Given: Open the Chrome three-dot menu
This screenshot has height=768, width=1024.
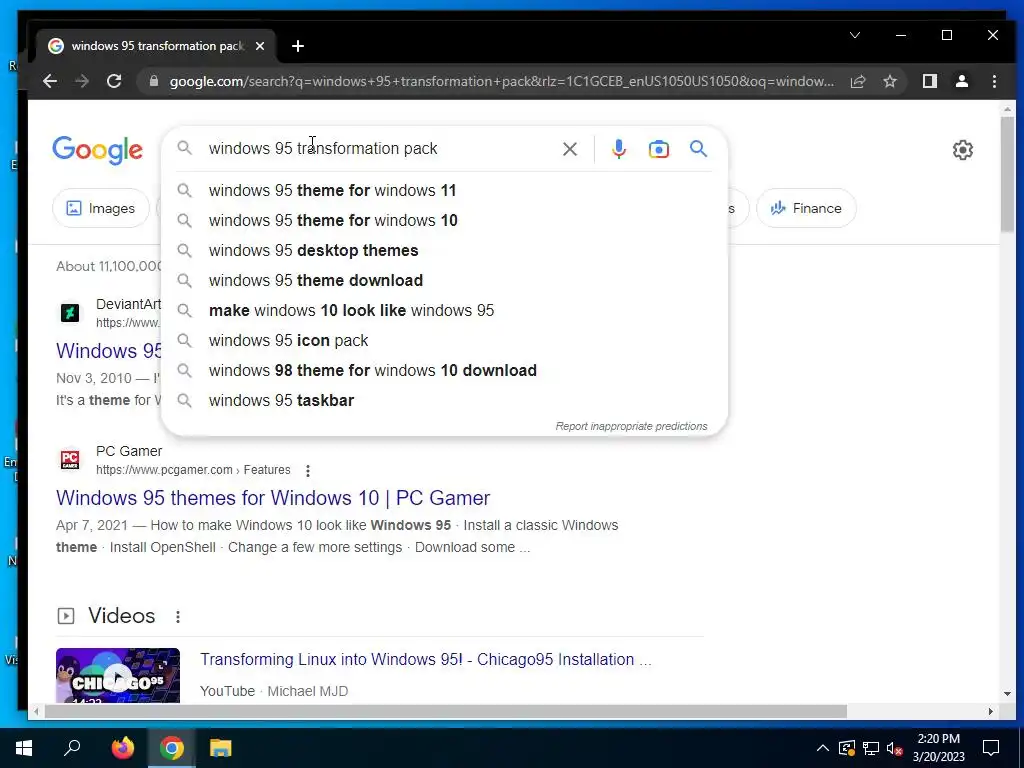Looking at the screenshot, I should point(994,81).
